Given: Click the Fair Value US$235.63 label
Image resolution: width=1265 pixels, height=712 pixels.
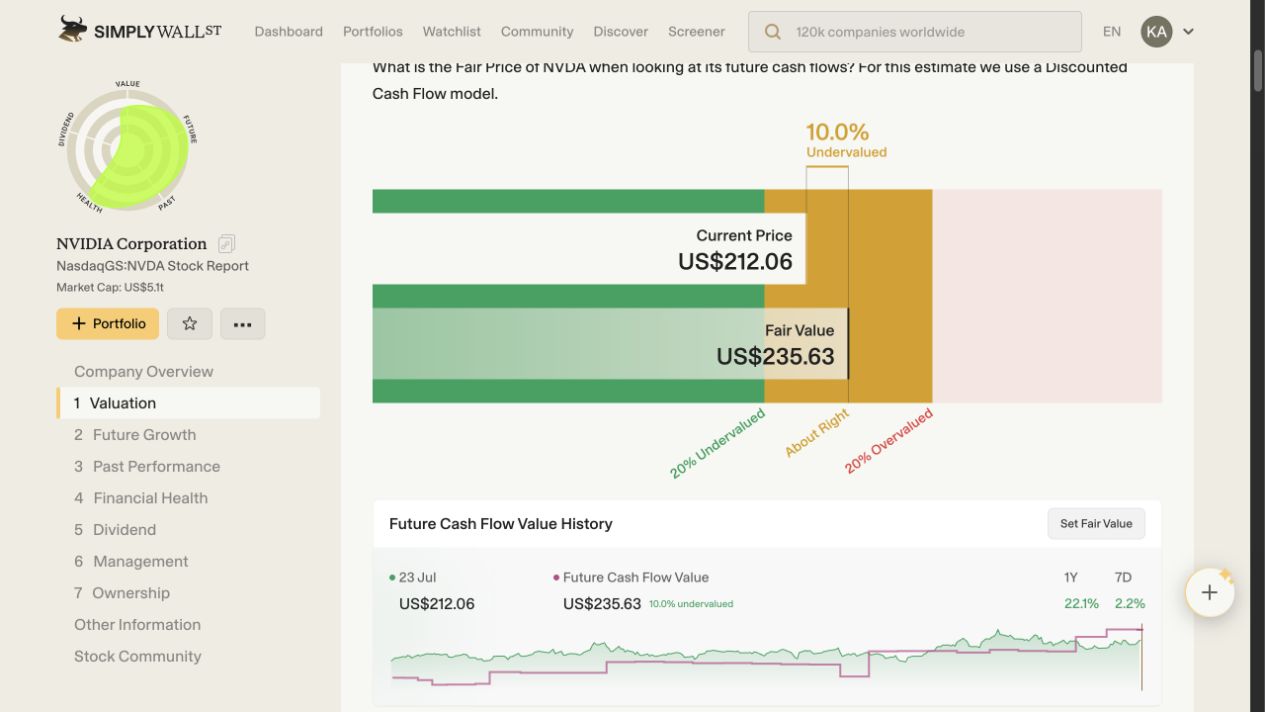Looking at the screenshot, I should click(x=775, y=345).
